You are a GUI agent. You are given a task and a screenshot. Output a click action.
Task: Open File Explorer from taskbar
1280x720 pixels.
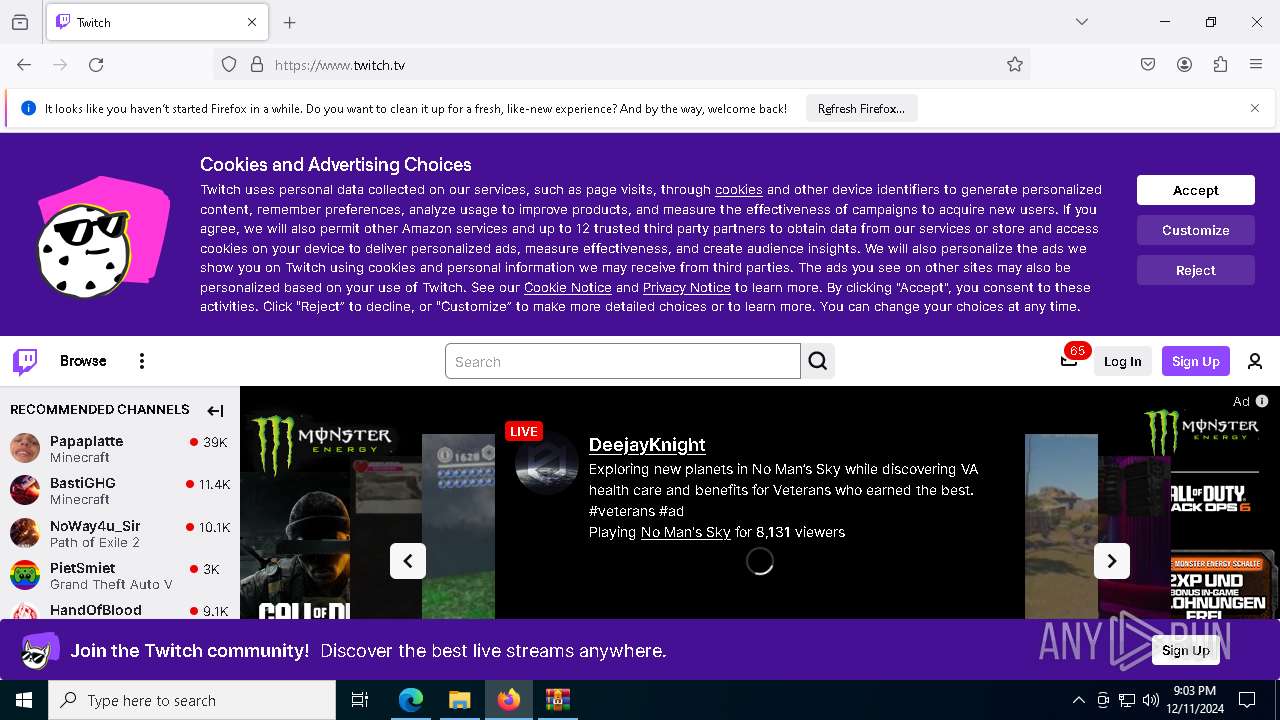click(459, 700)
